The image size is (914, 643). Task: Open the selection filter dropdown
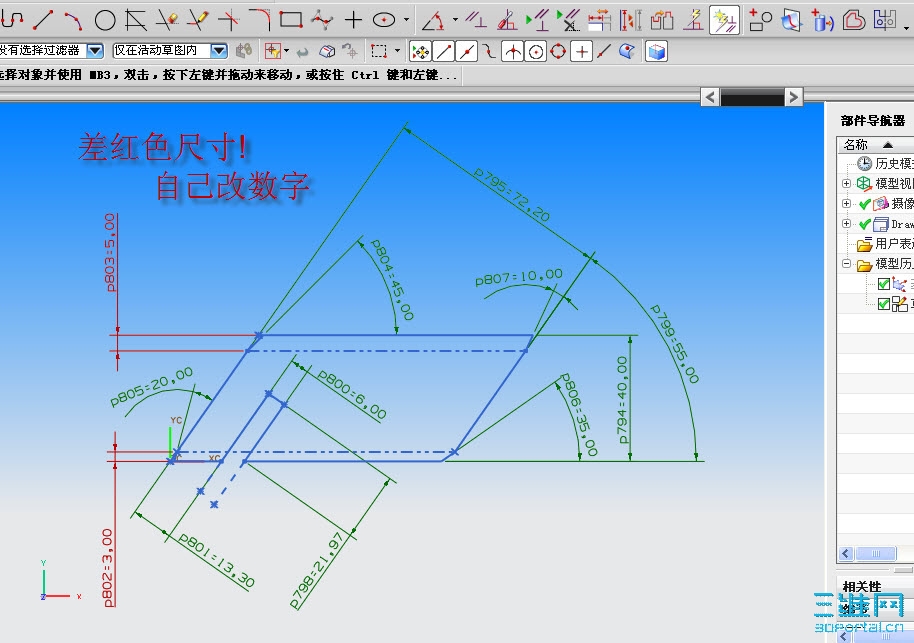(x=95, y=51)
